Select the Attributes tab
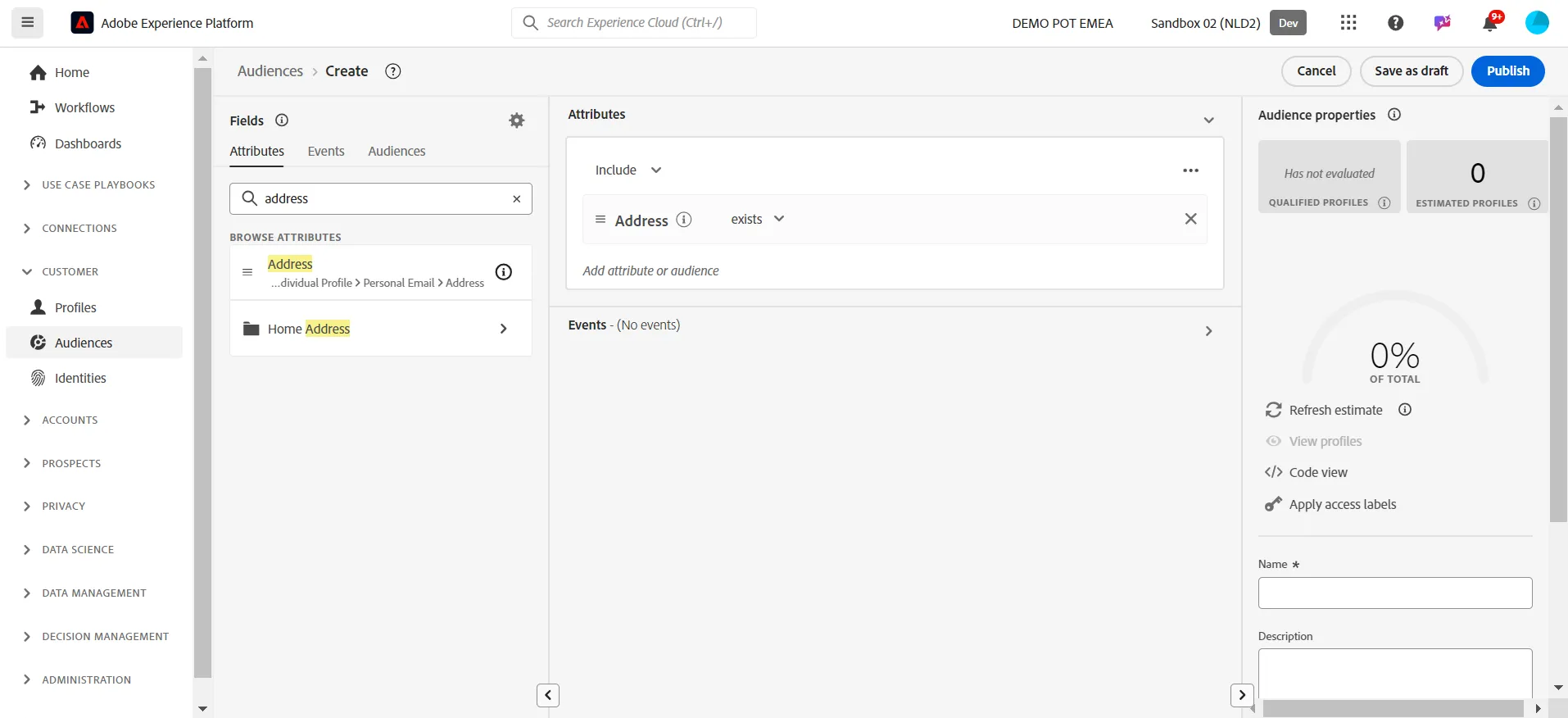The width and height of the screenshot is (1568, 718). (256, 152)
